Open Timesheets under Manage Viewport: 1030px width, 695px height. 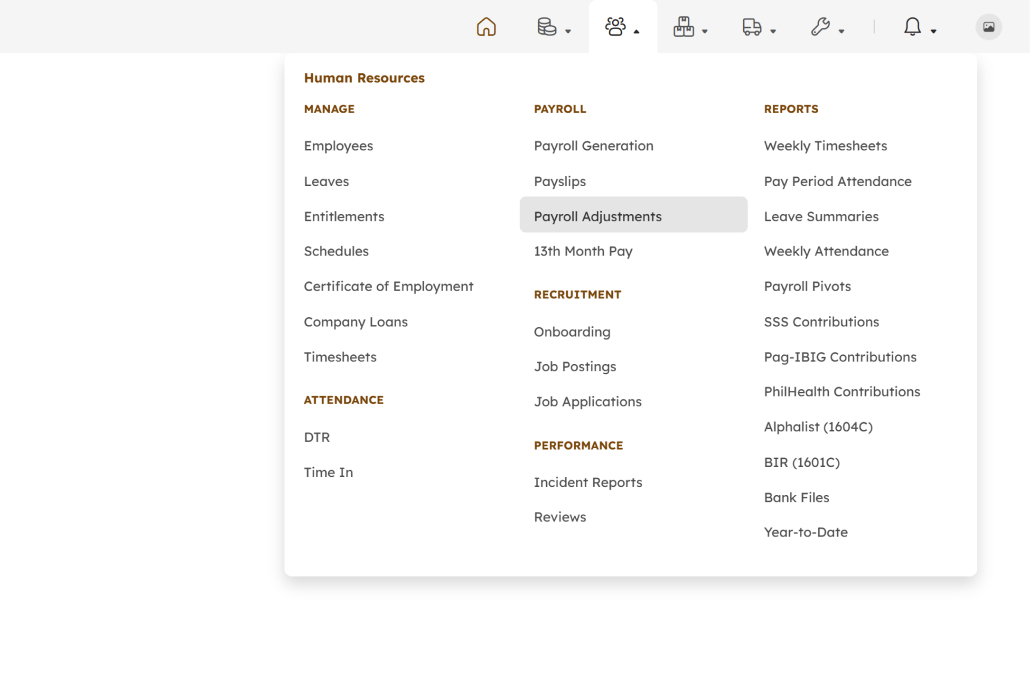[x=340, y=357]
